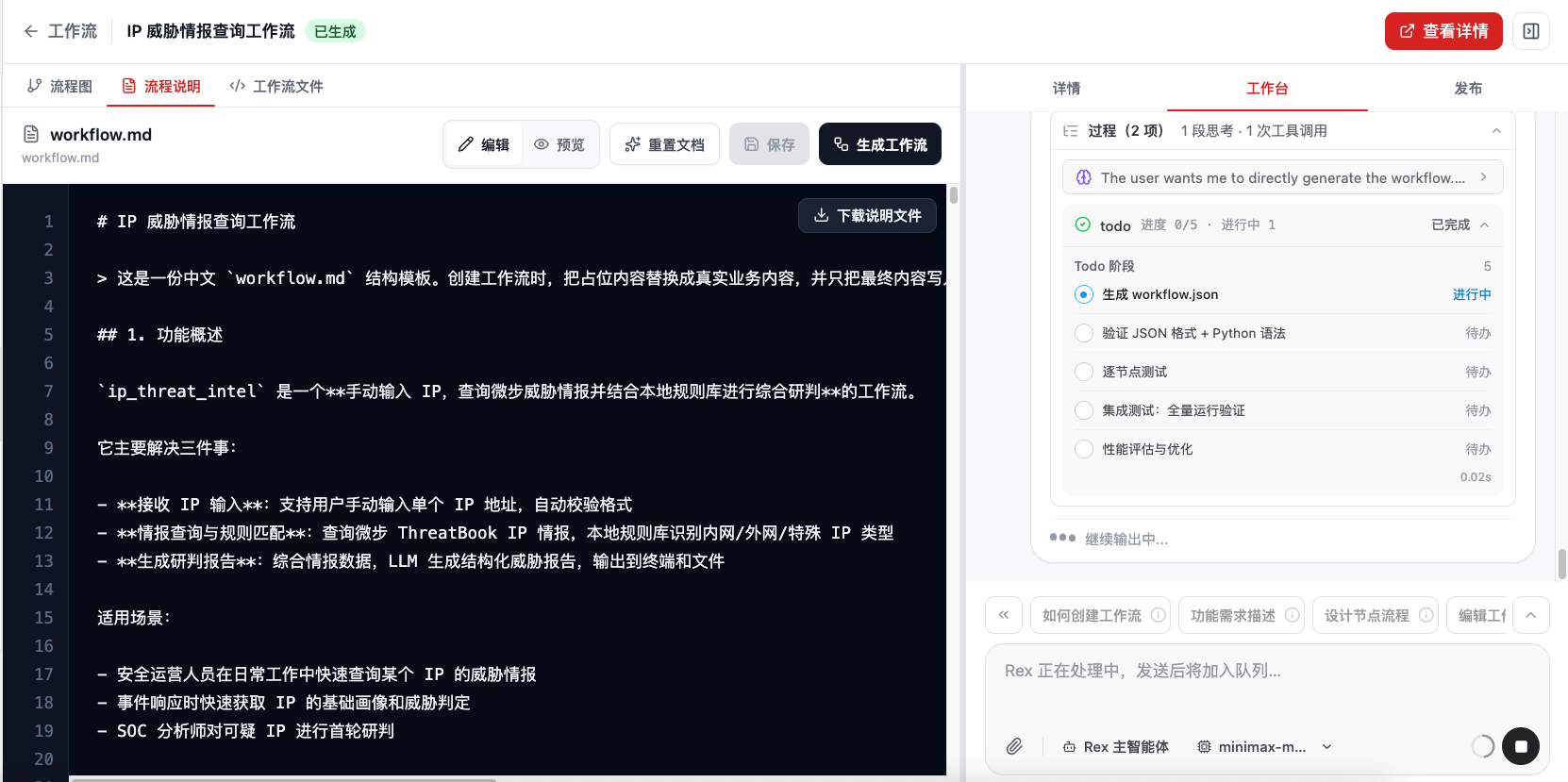This screenshot has height=782, width=1568.
Task: Switch to 预览 mode
Action: coord(559,144)
